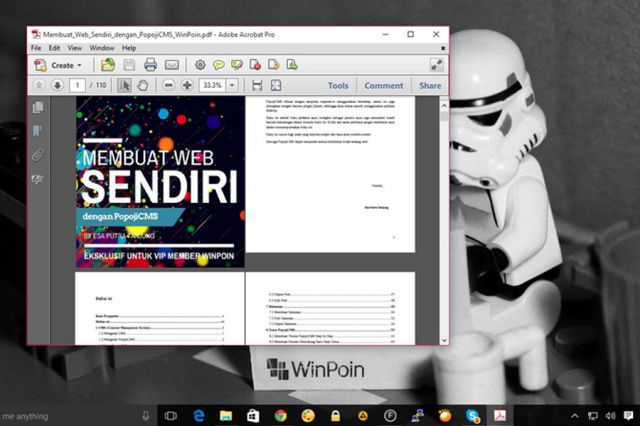The height and width of the screenshot is (426, 640).
Task: Launch Microsoft Edge from taskbar
Action: (x=199, y=416)
